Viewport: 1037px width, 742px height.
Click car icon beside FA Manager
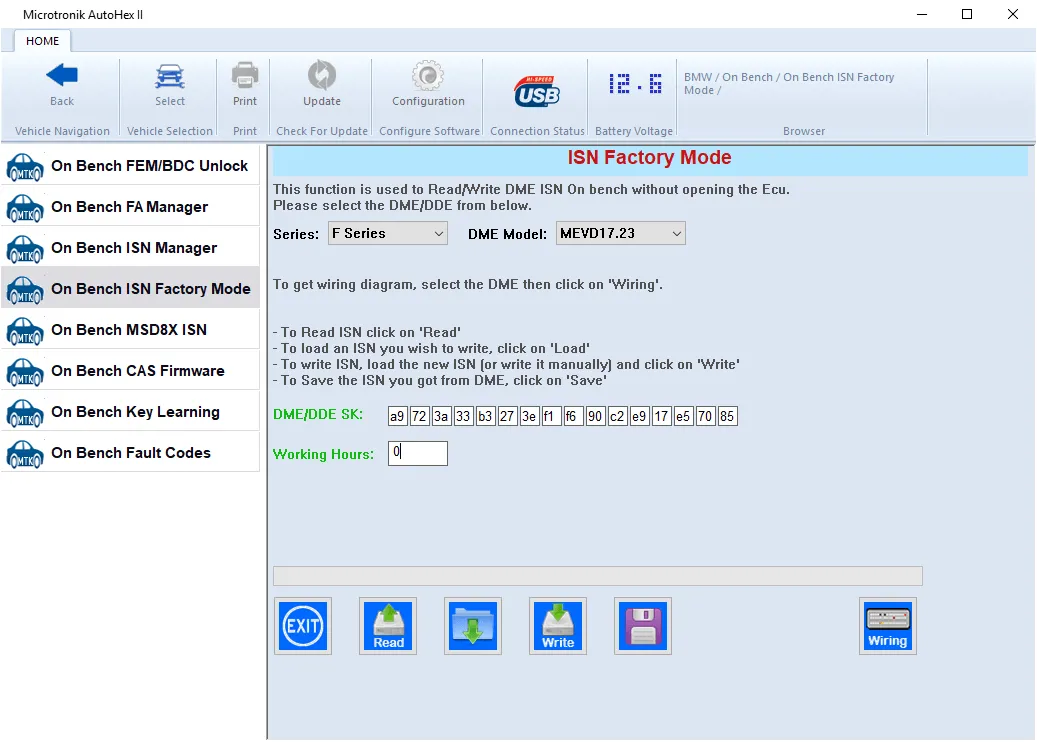coord(25,208)
